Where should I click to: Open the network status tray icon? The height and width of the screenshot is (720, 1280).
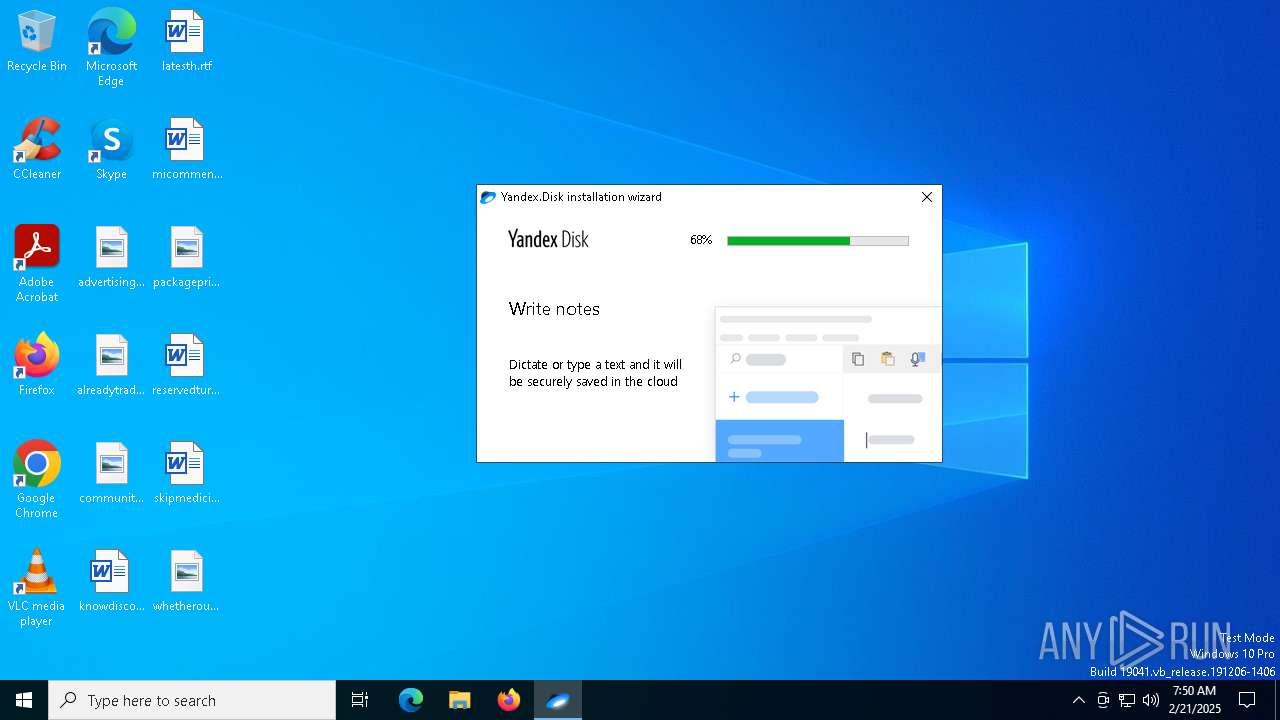click(1127, 700)
